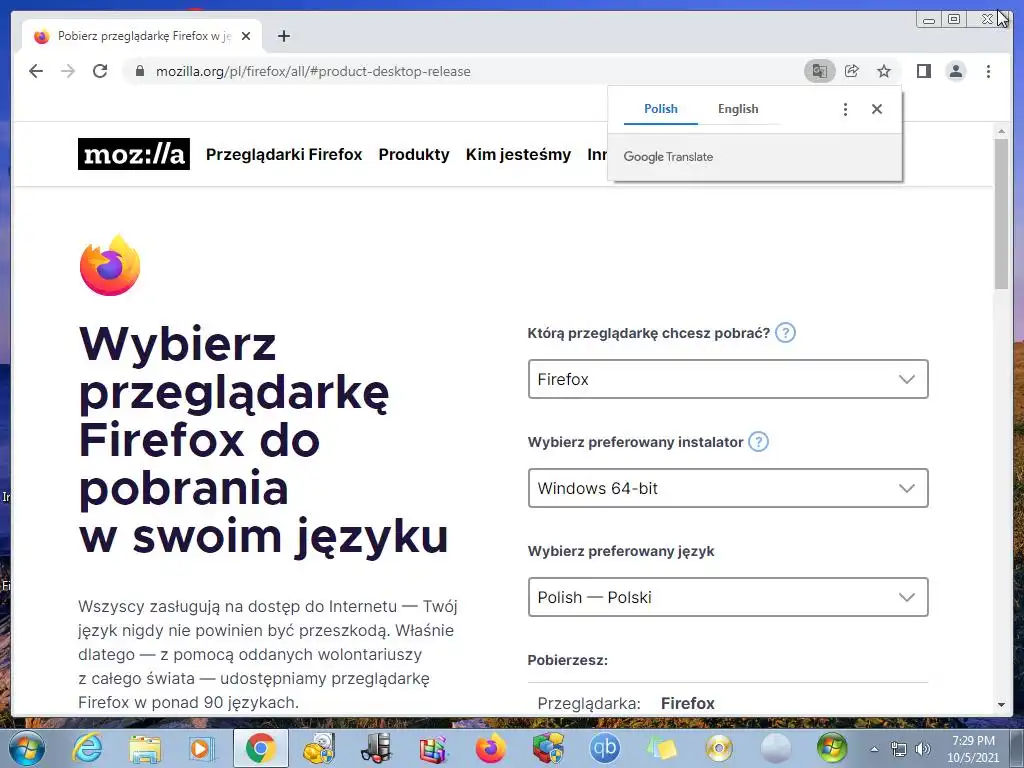Launch Firefox from the taskbar

click(490, 748)
